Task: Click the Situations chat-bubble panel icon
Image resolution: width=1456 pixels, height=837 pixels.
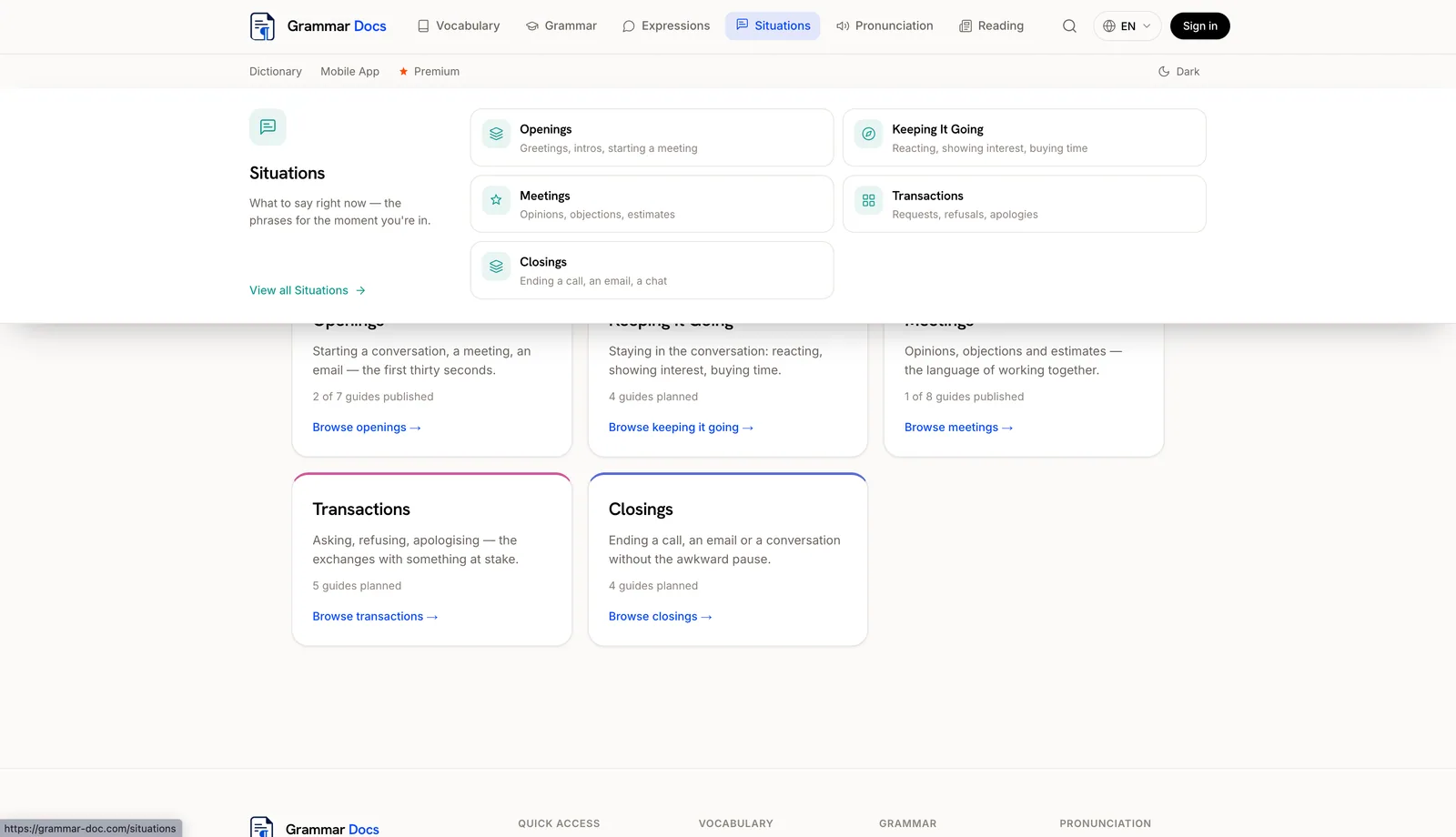Action: pyautogui.click(x=268, y=127)
